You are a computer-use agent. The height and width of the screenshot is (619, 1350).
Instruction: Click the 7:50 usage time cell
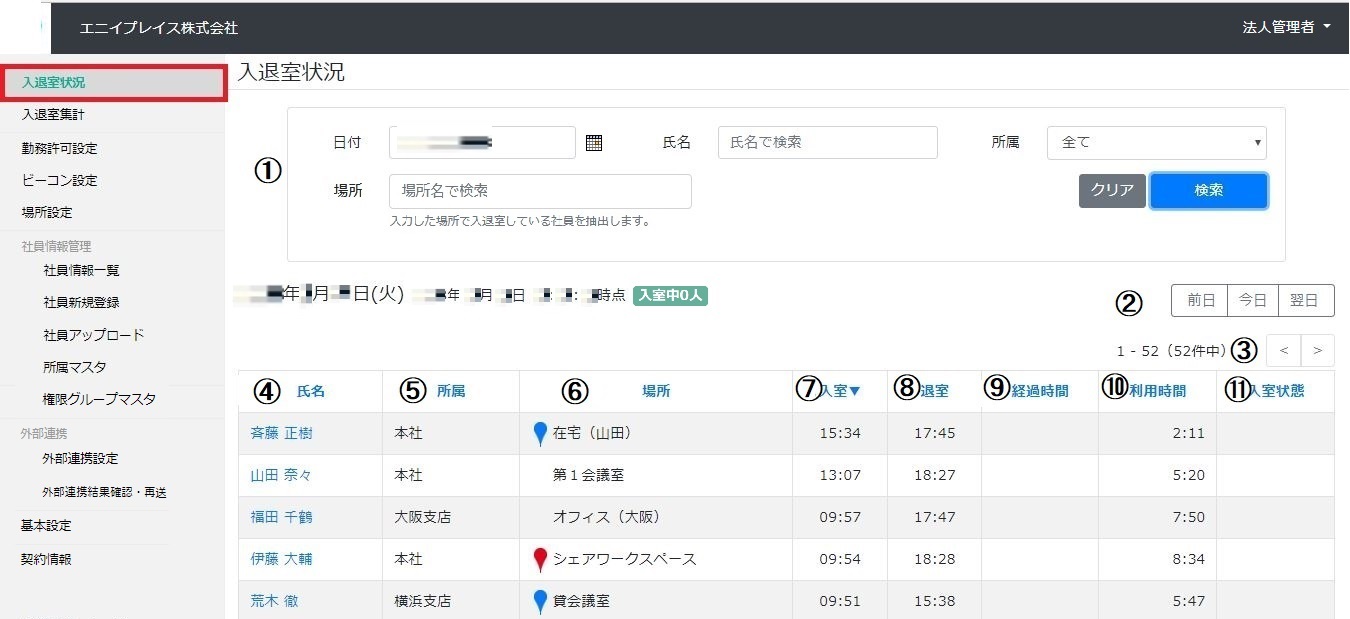[1188, 518]
